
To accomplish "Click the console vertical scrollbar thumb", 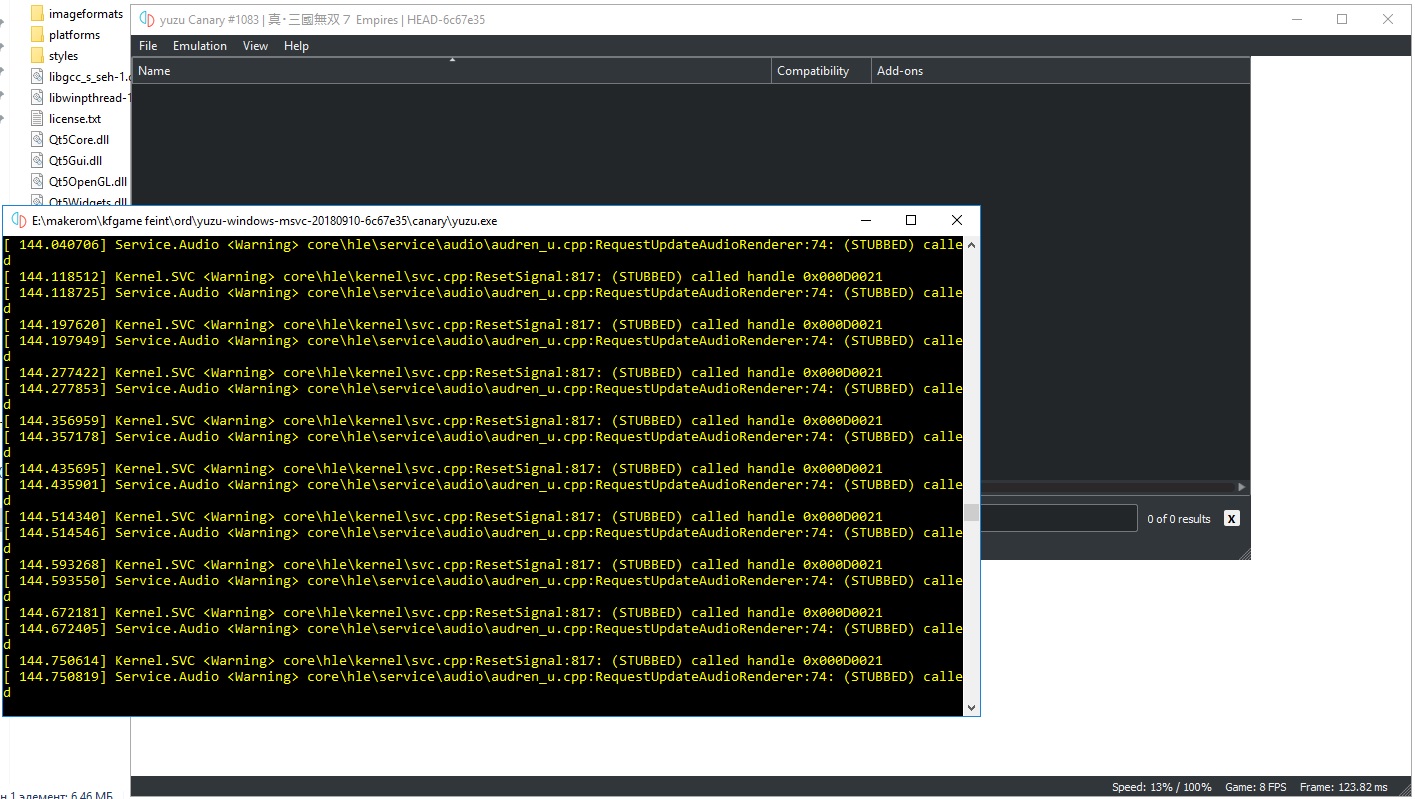I will click(971, 513).
